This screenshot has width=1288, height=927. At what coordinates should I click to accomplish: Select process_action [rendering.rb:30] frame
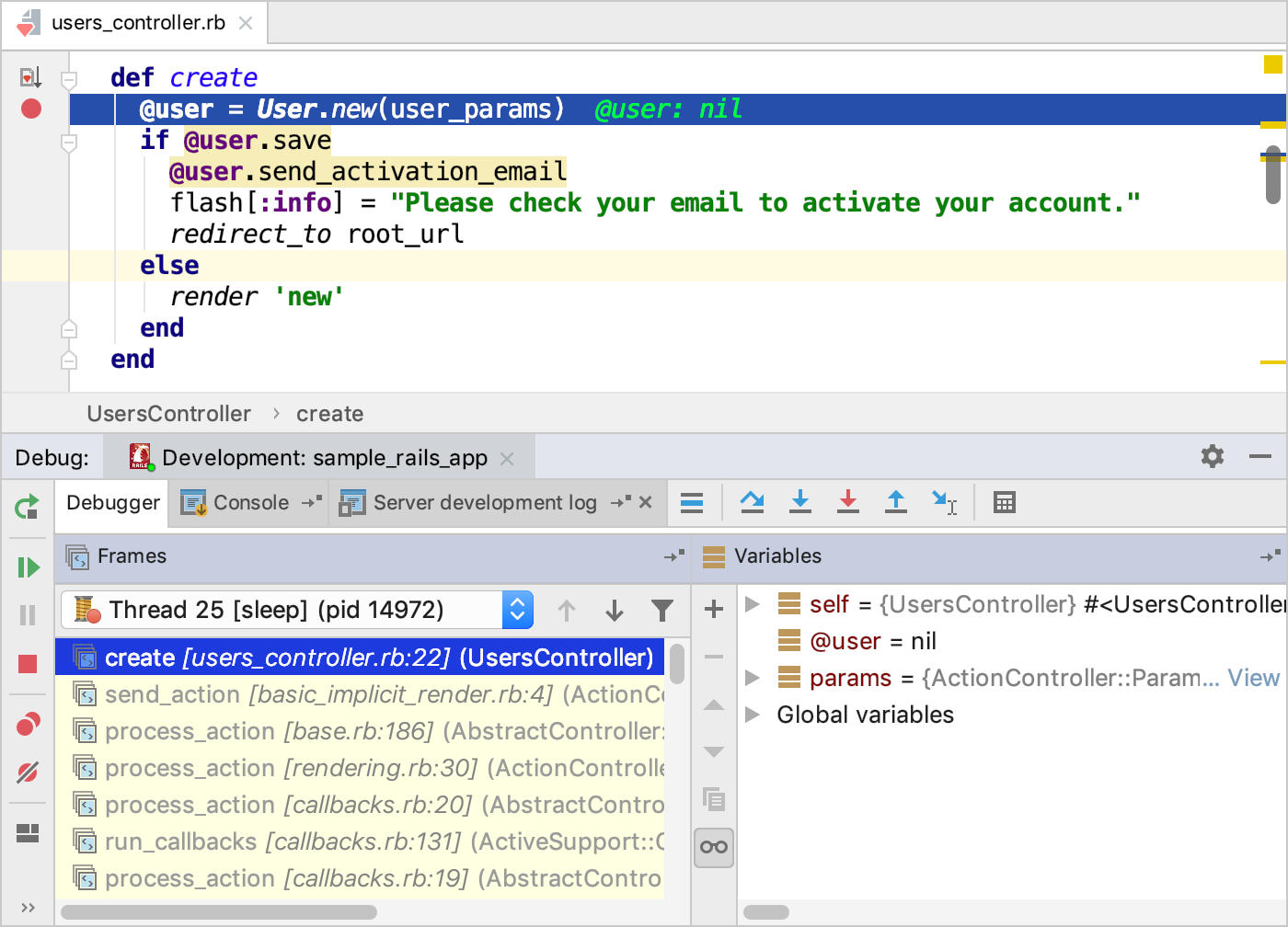click(360, 768)
